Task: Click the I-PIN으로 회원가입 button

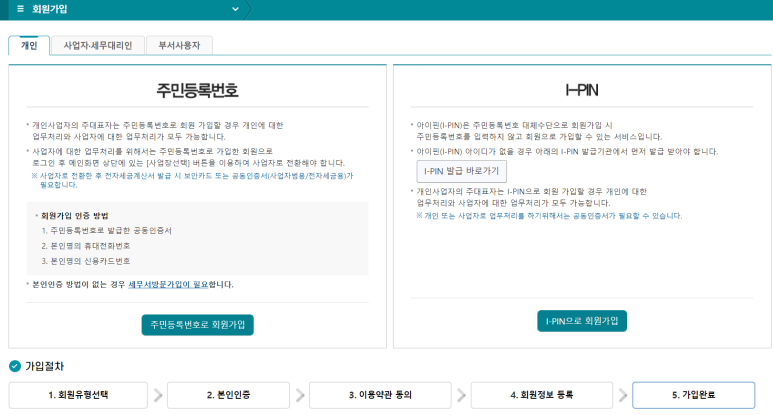Action: coord(582,321)
